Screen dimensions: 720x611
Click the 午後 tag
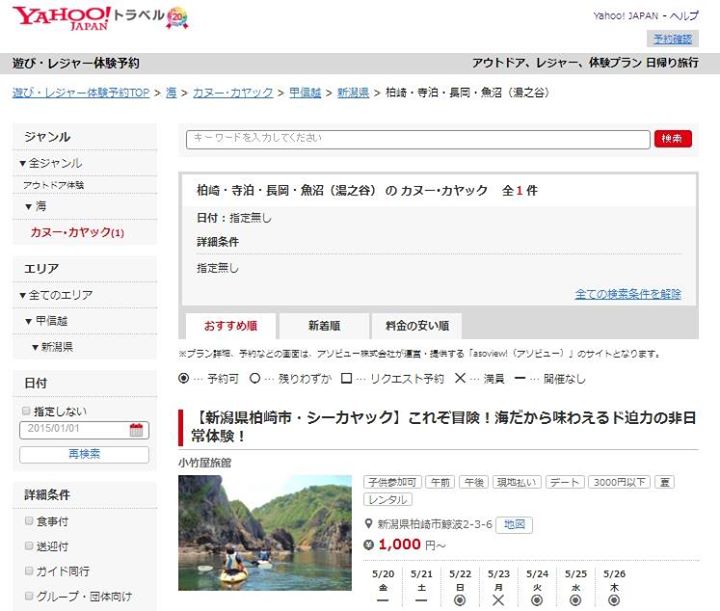click(474, 482)
